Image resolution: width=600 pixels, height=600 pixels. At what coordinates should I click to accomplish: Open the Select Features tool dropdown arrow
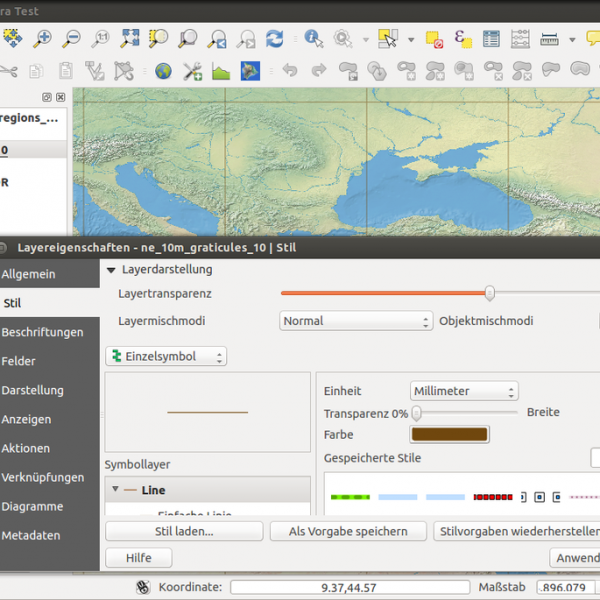tap(411, 39)
